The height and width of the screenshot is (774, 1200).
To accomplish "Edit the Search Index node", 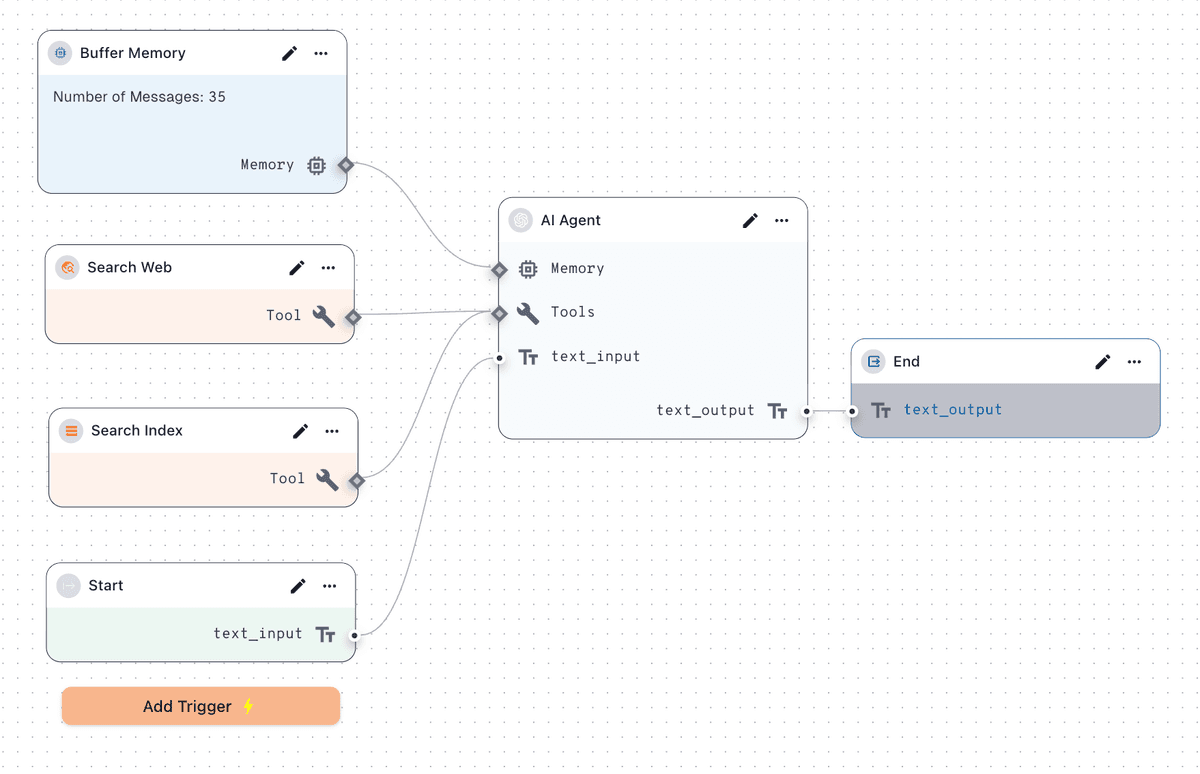I will point(300,431).
